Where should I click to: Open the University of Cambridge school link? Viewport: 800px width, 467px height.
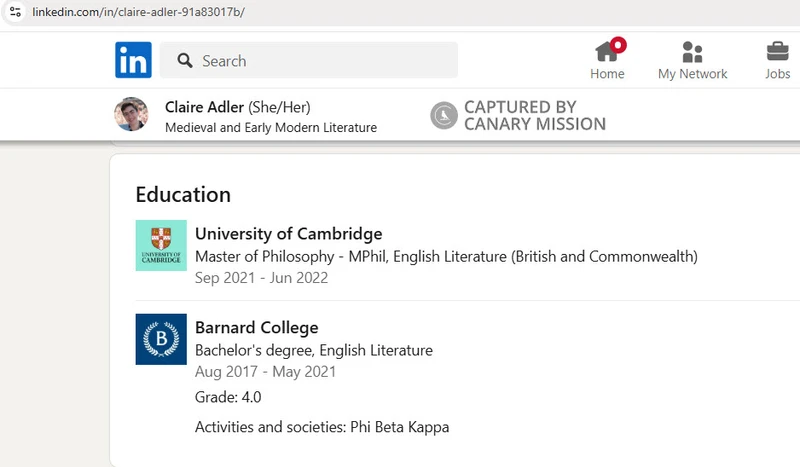pyautogui.click(x=289, y=234)
